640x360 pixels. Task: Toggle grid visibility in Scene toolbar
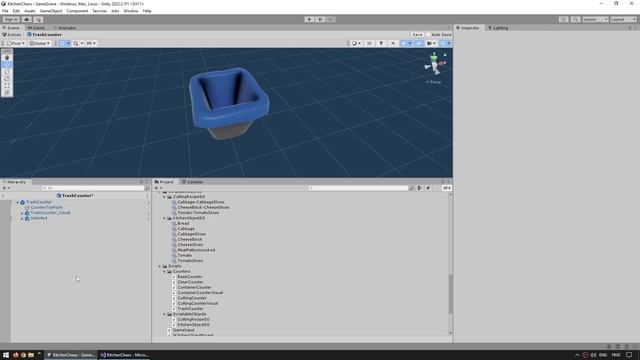click(62, 43)
